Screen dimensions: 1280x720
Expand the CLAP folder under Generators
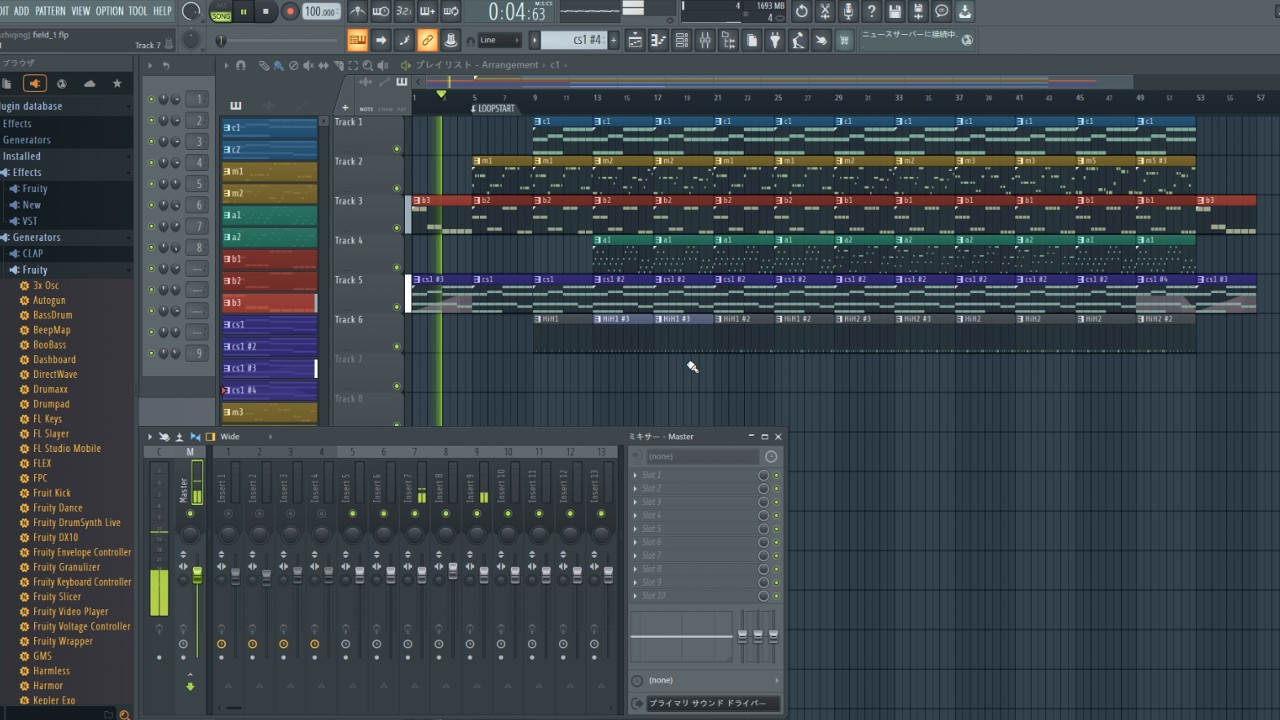click(32, 253)
